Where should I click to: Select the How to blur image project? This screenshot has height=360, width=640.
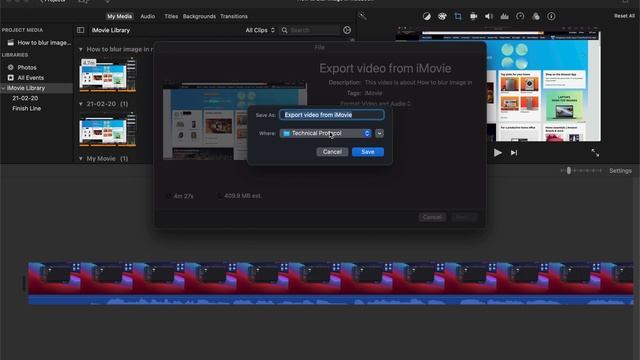(44, 42)
